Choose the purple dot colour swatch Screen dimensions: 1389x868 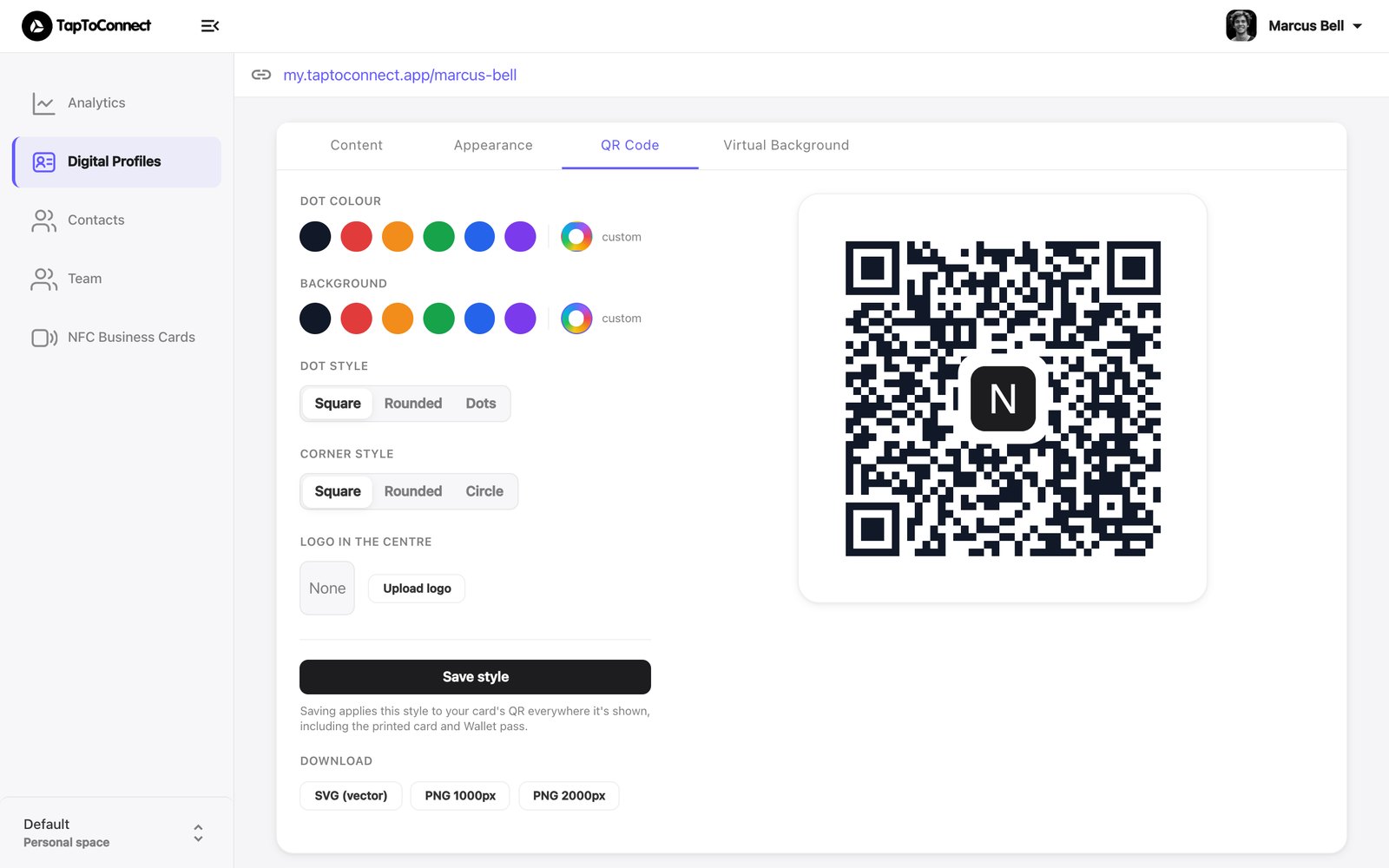(520, 237)
